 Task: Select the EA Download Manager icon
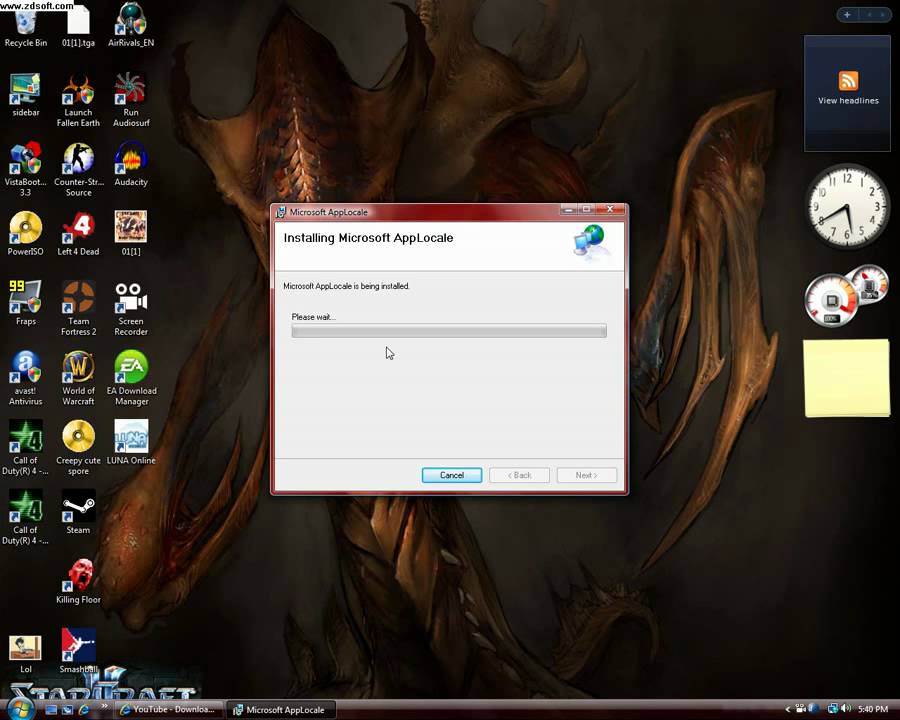(x=131, y=378)
